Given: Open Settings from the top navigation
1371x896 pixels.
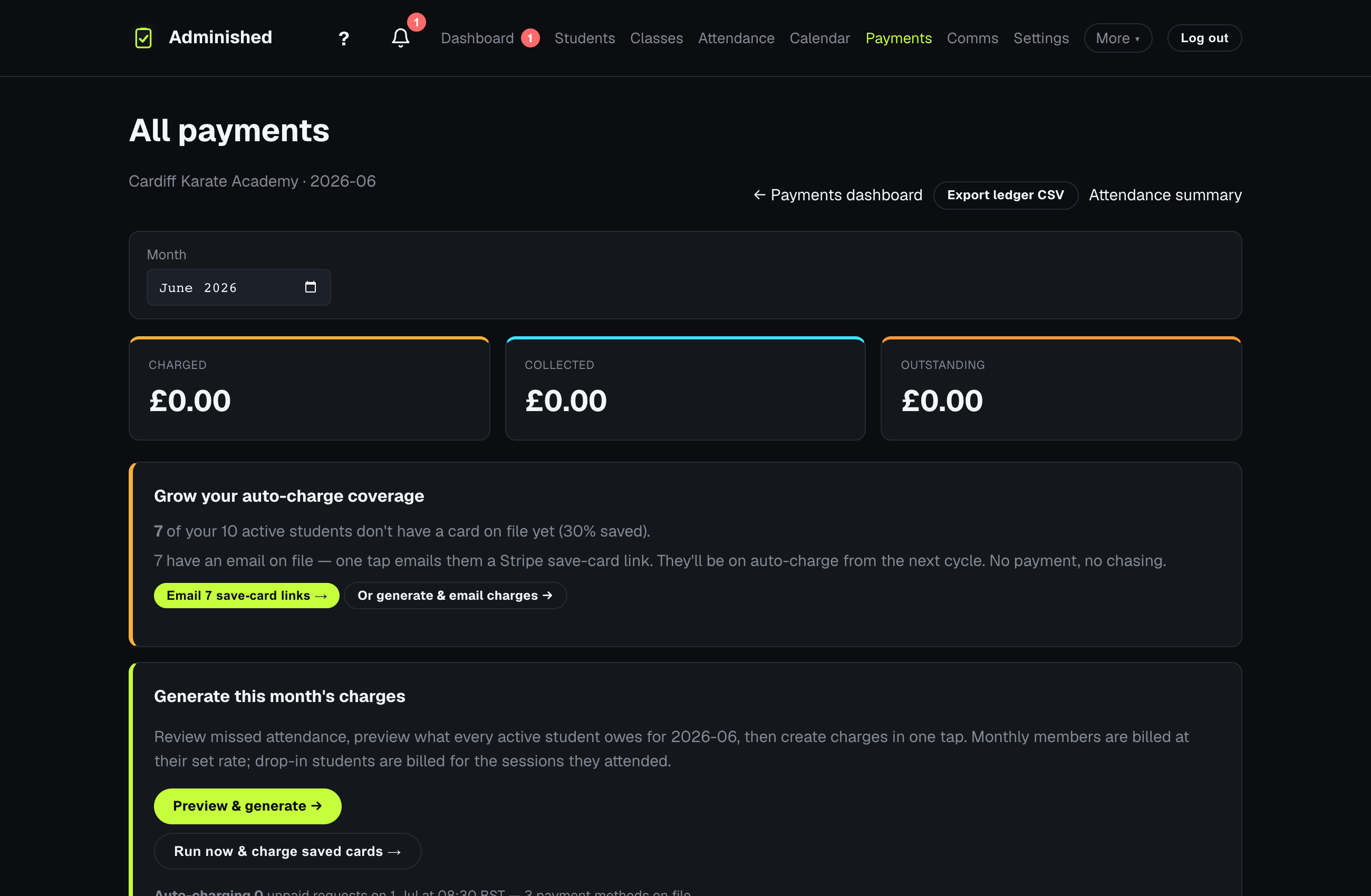Looking at the screenshot, I should [1041, 38].
